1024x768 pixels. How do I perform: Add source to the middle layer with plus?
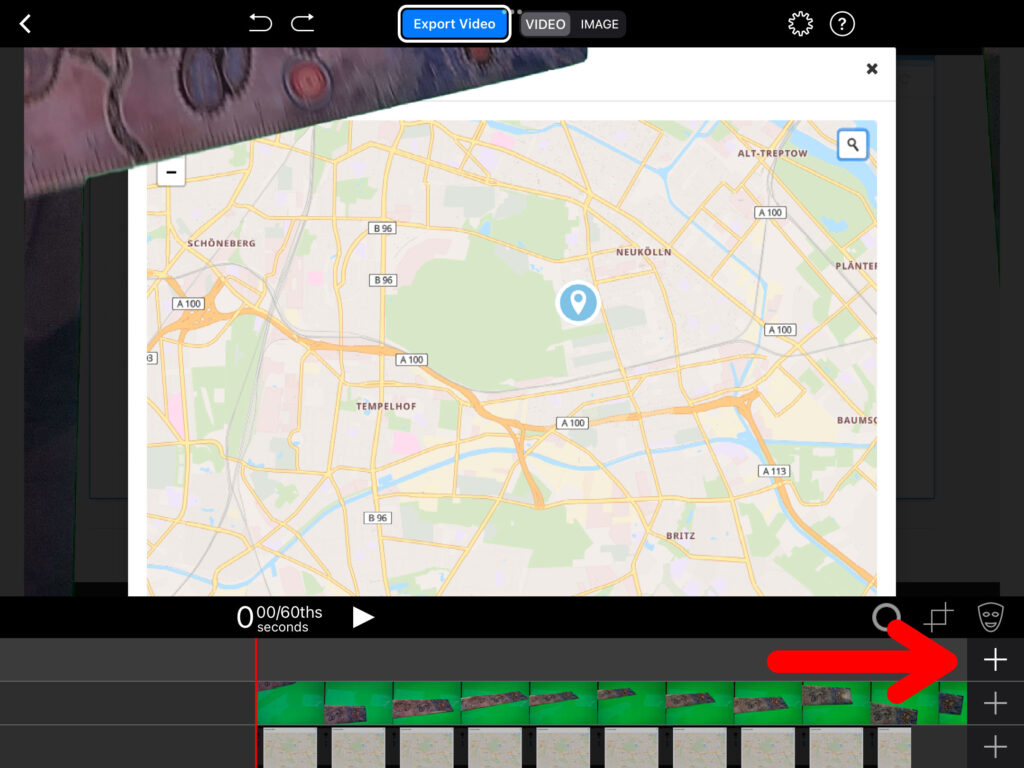point(995,704)
